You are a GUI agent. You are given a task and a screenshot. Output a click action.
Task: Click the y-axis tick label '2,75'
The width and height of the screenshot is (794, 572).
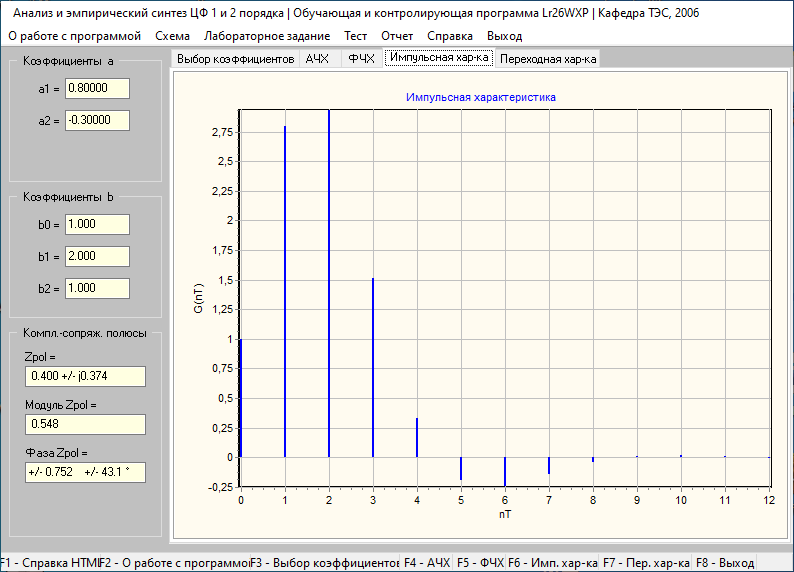[x=222, y=132]
